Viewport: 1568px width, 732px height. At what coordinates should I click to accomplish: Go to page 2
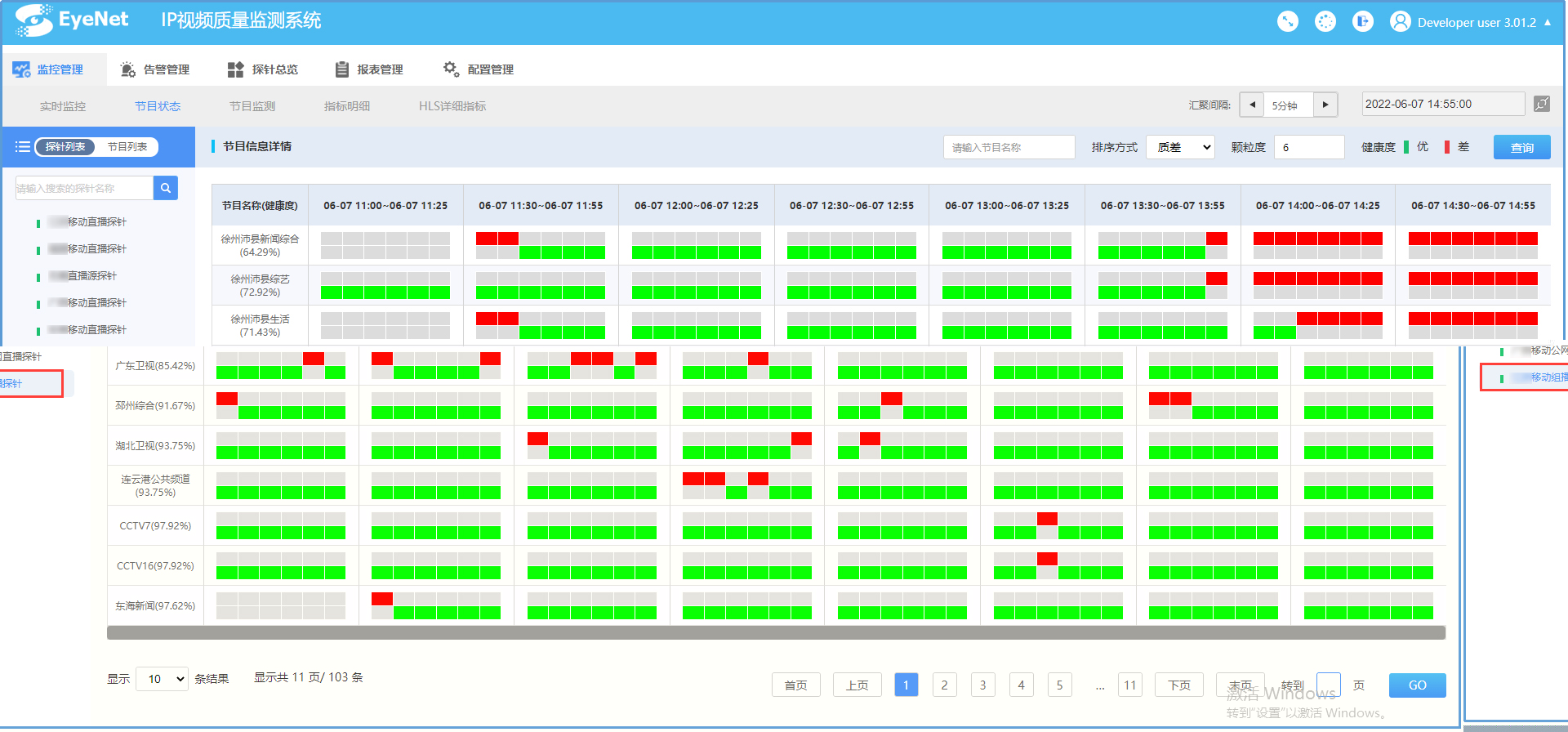pyautogui.click(x=944, y=685)
